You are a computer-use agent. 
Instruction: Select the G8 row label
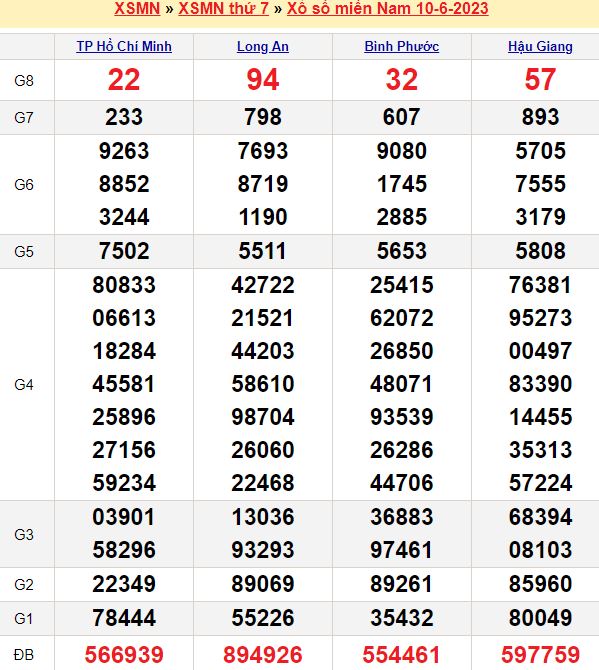pyautogui.click(x=24, y=80)
